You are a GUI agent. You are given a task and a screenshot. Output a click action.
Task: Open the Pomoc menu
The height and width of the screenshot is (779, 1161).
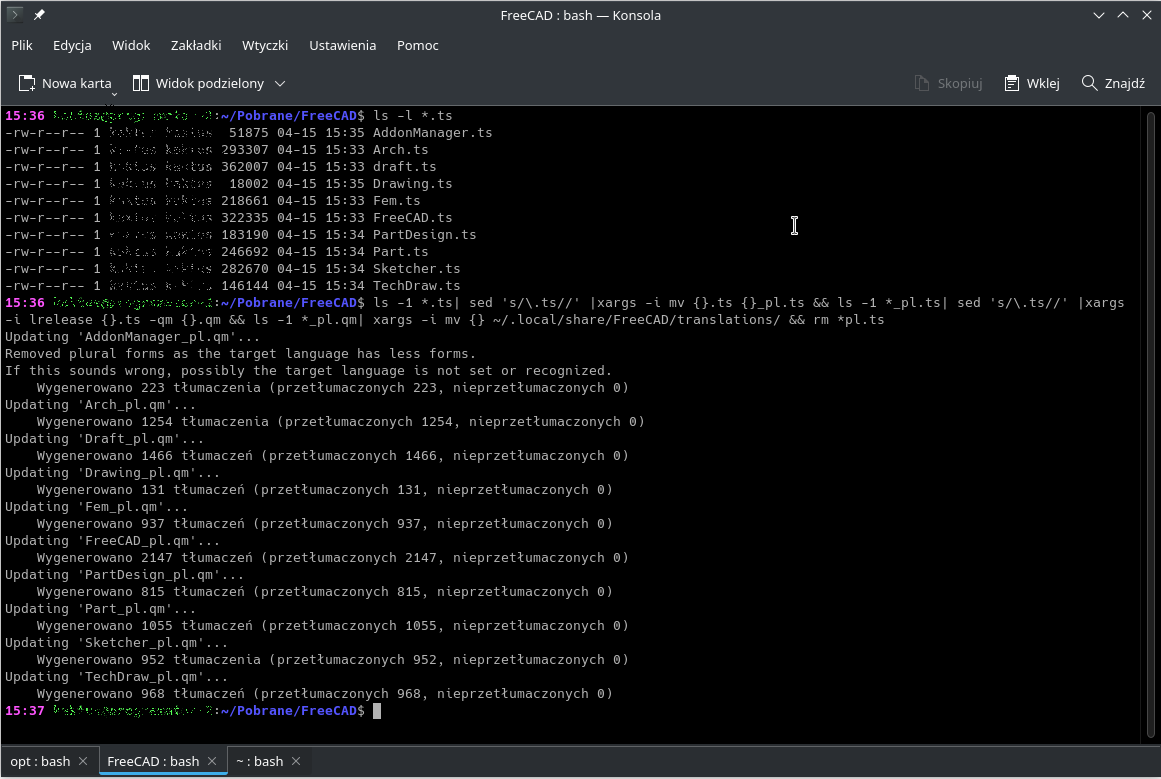pyautogui.click(x=418, y=45)
